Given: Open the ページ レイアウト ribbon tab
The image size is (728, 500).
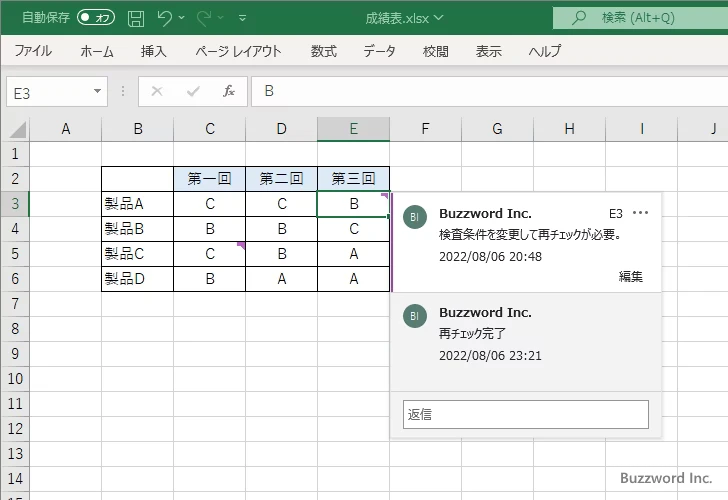Looking at the screenshot, I should [238, 51].
